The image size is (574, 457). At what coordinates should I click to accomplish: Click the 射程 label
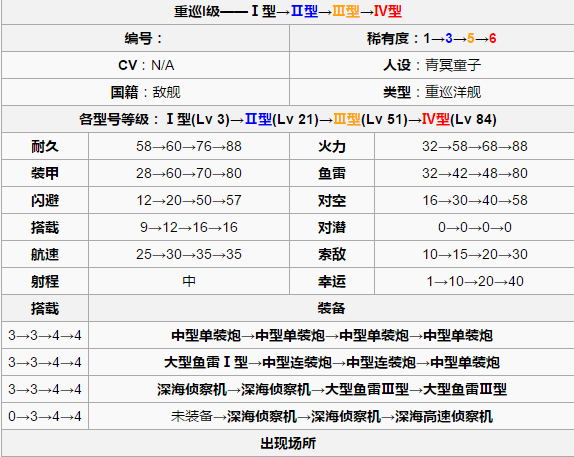coord(45,282)
